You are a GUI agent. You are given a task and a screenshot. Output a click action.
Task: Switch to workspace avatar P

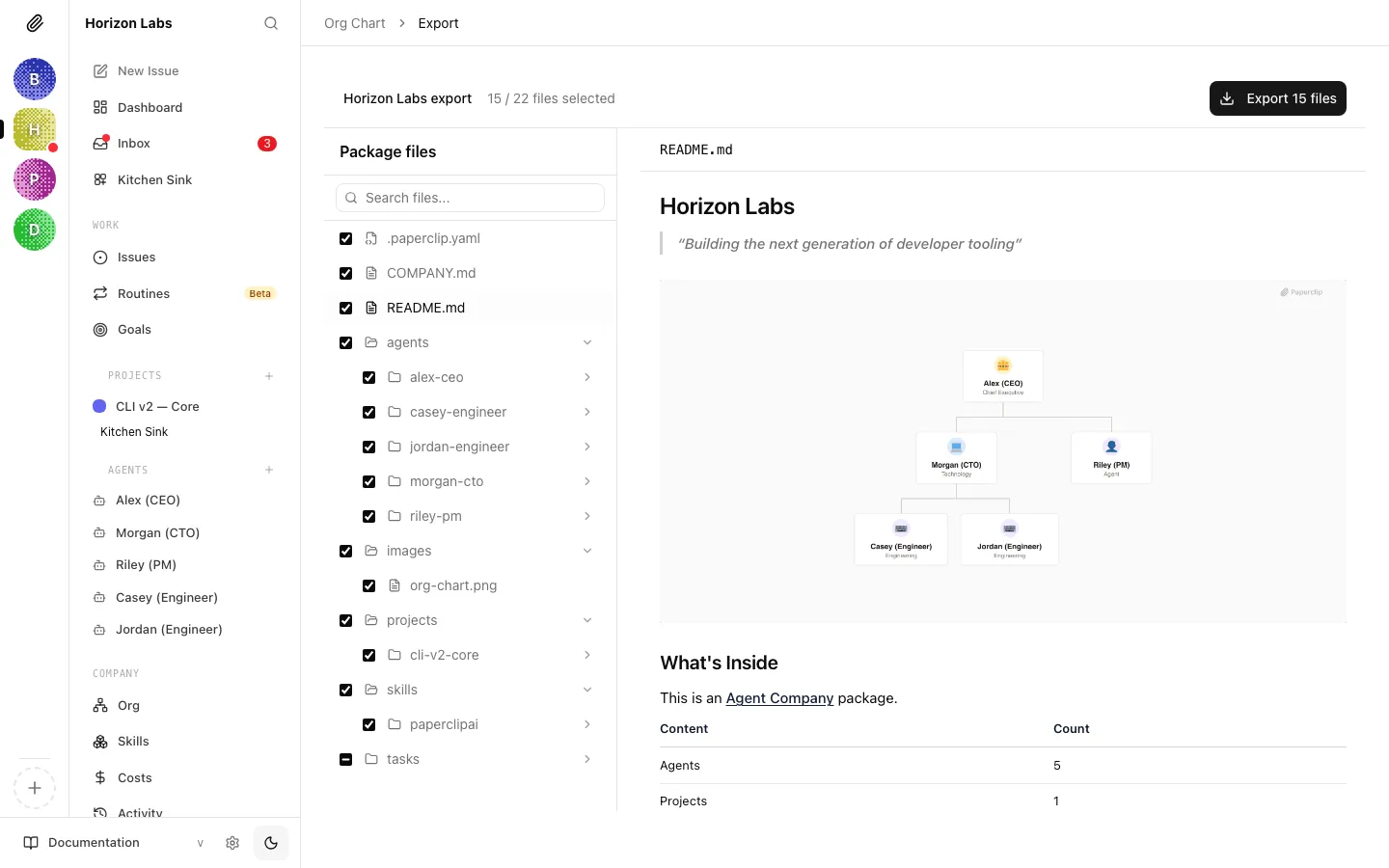(x=35, y=179)
